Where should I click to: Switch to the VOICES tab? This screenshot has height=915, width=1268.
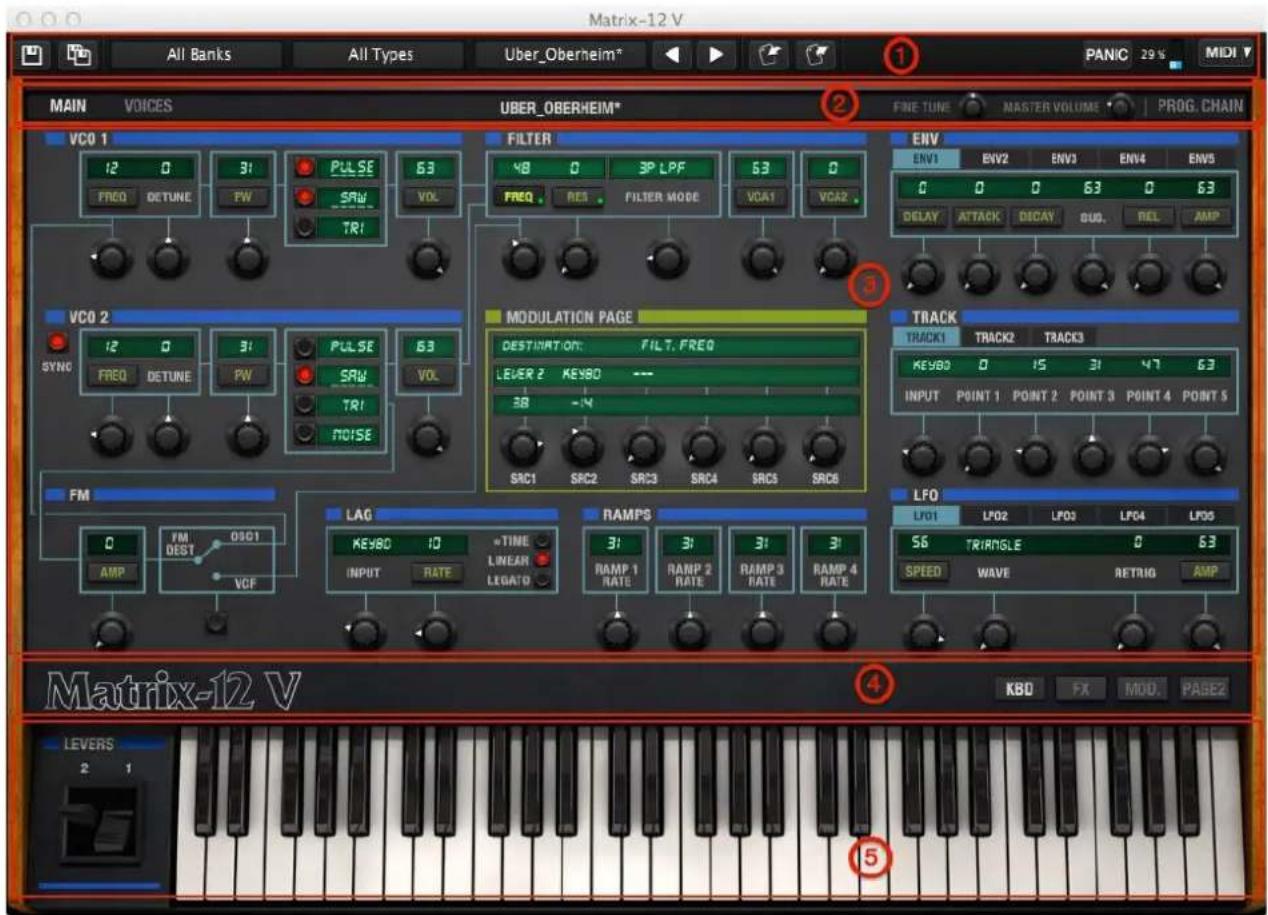(x=148, y=105)
